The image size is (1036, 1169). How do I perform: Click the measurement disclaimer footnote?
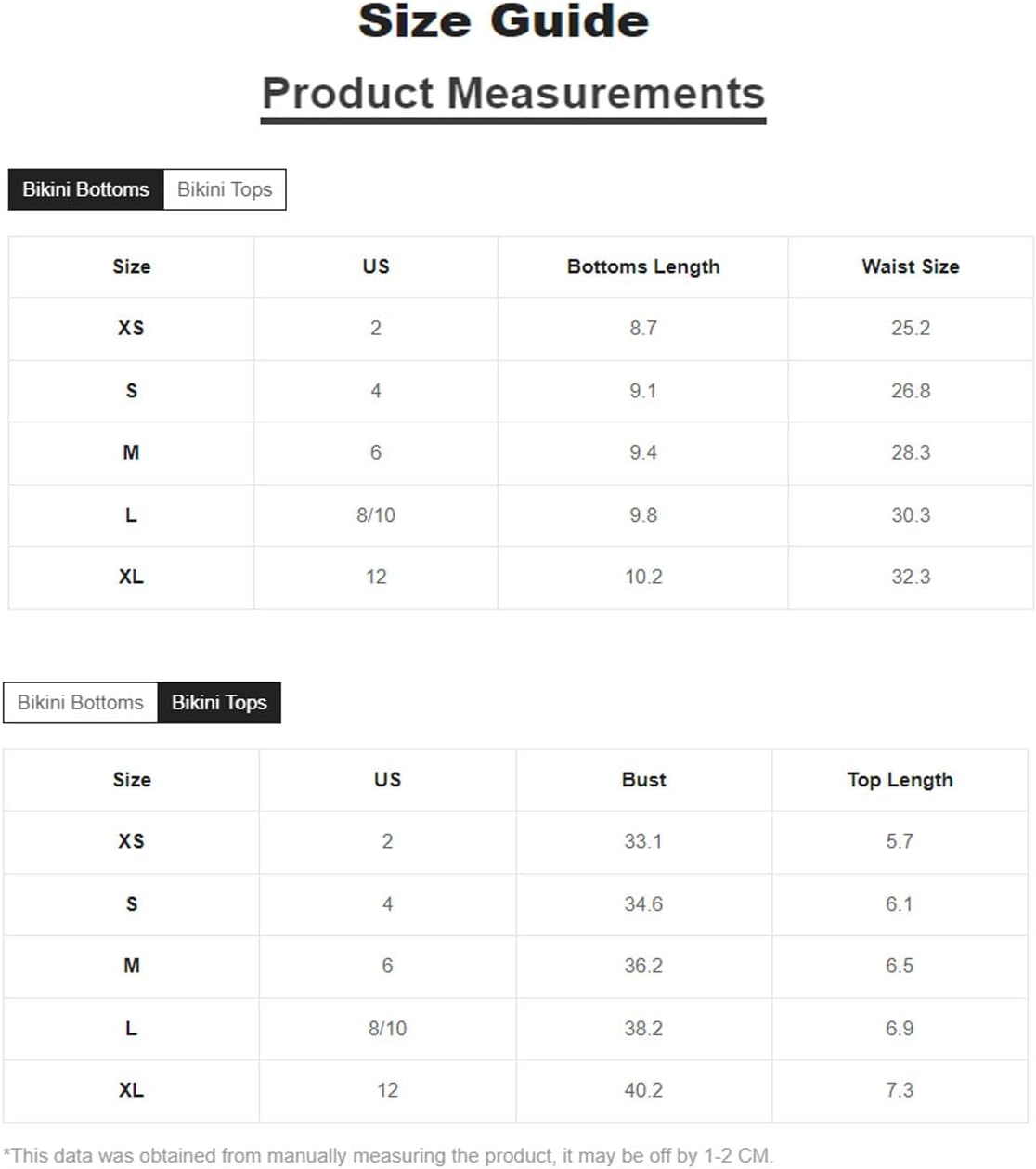[388, 1156]
